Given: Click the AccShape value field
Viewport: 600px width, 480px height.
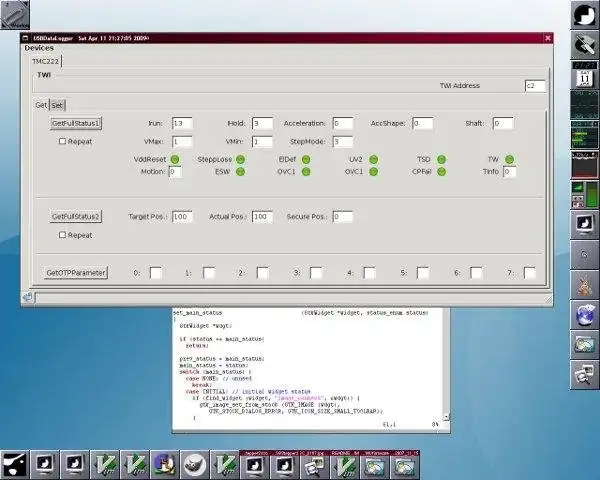Looking at the screenshot, I should (x=423, y=123).
